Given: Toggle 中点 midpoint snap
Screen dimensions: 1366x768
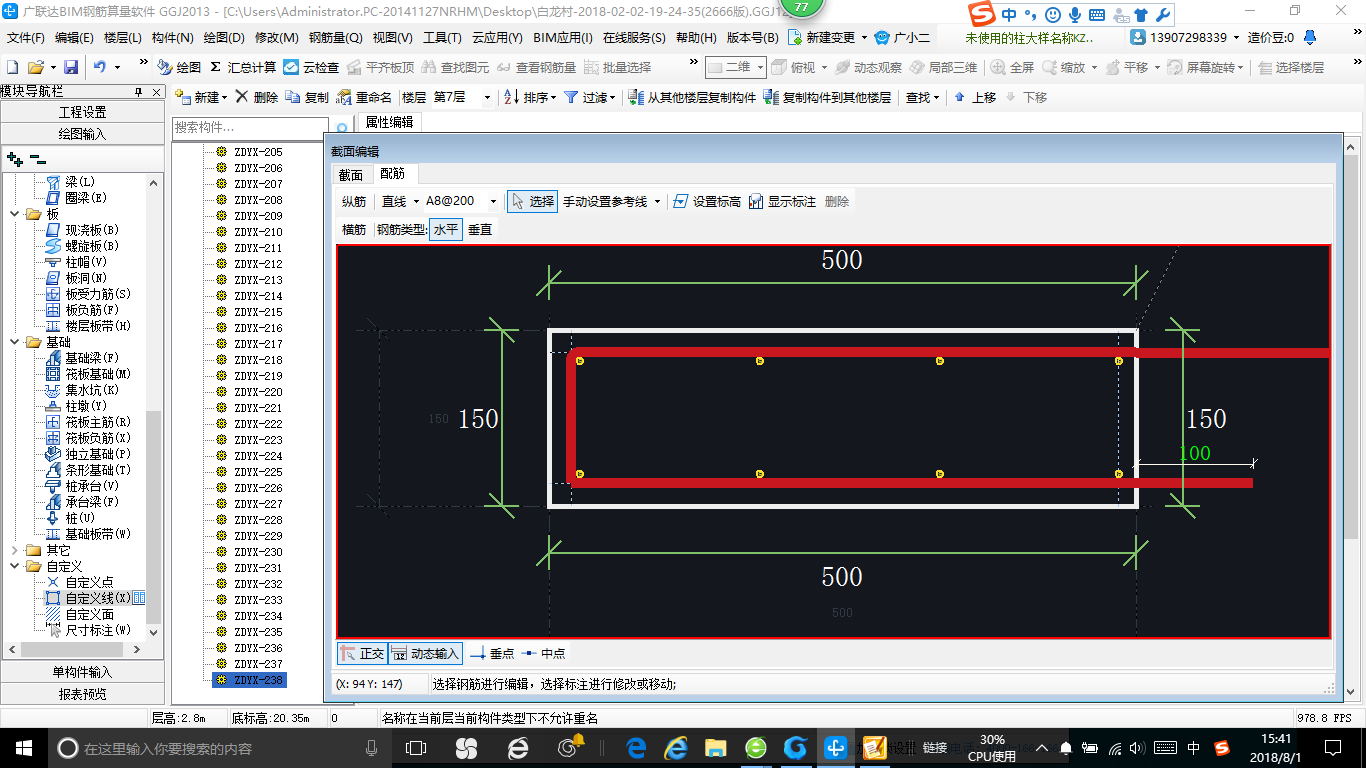Looking at the screenshot, I should (544, 653).
